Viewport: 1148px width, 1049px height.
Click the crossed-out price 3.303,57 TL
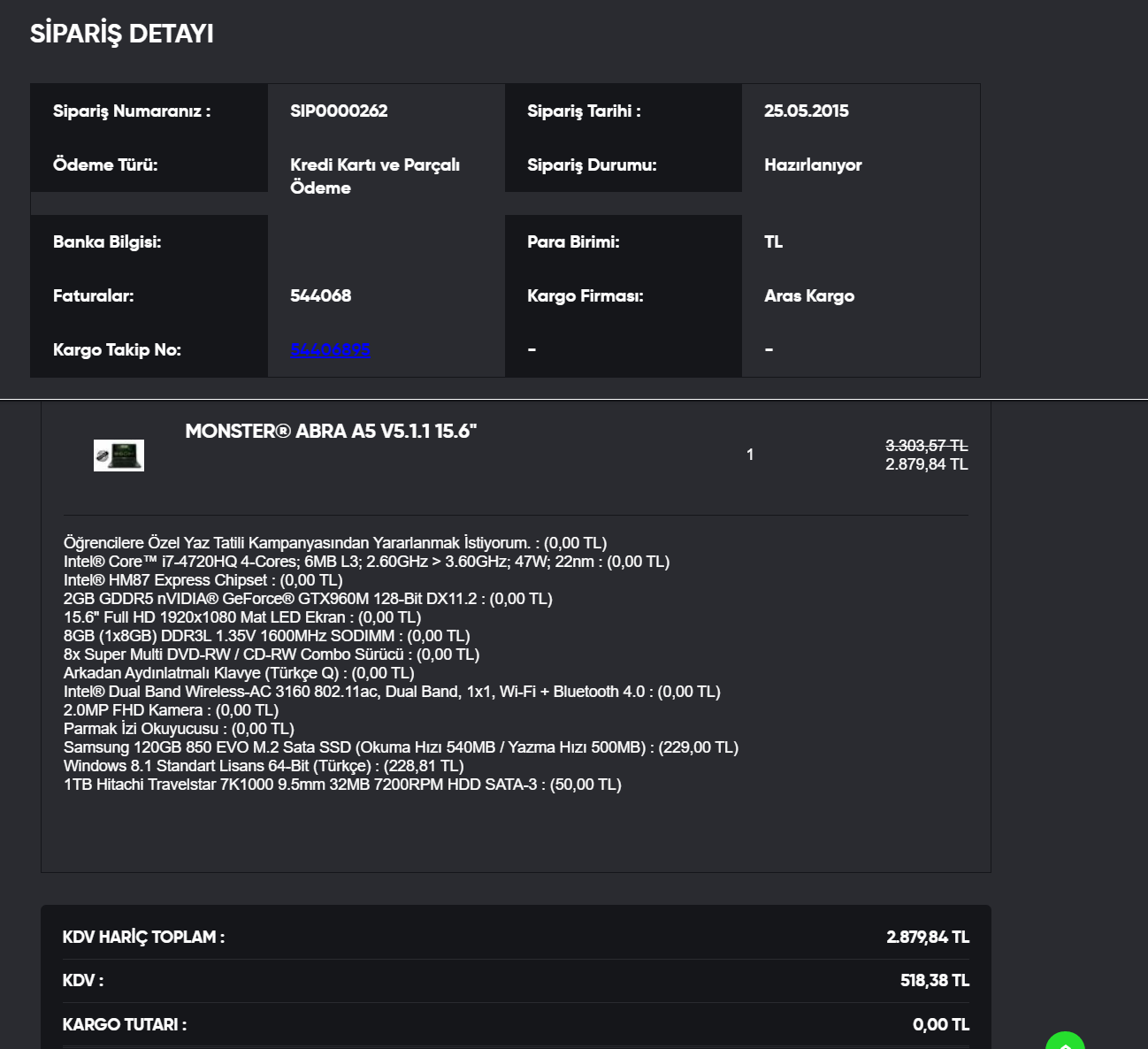coord(927,446)
